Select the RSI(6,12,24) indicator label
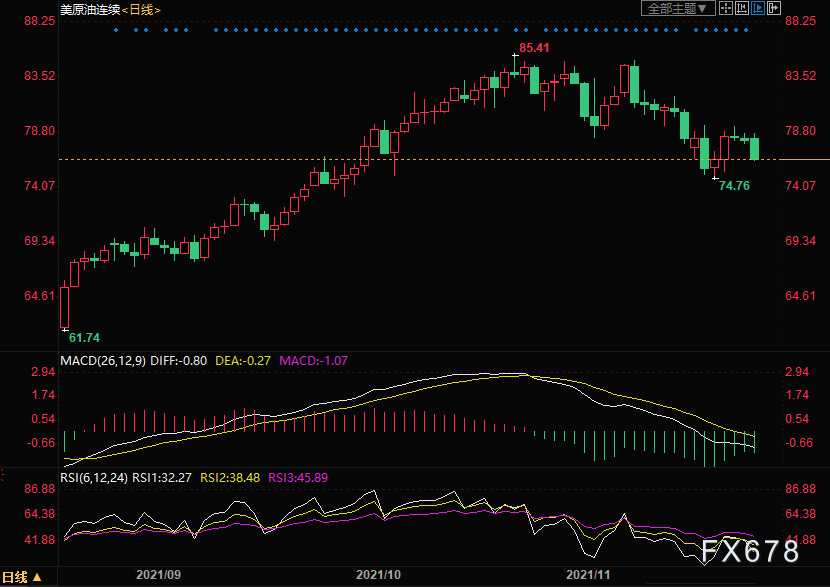 [x=94, y=478]
